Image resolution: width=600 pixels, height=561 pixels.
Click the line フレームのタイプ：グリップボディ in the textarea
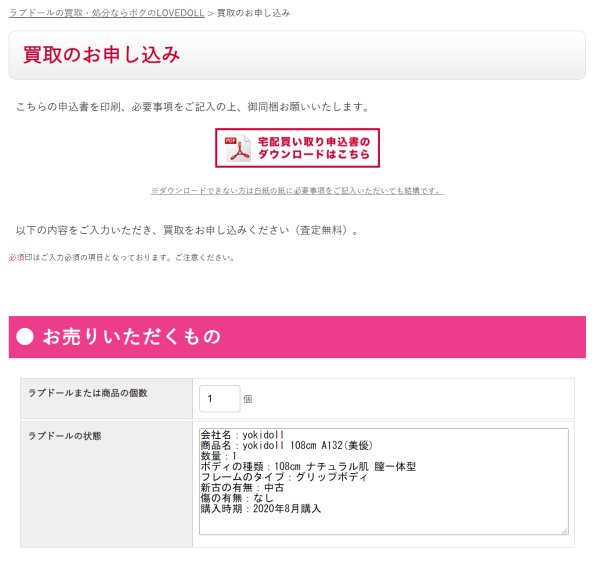coord(284,477)
